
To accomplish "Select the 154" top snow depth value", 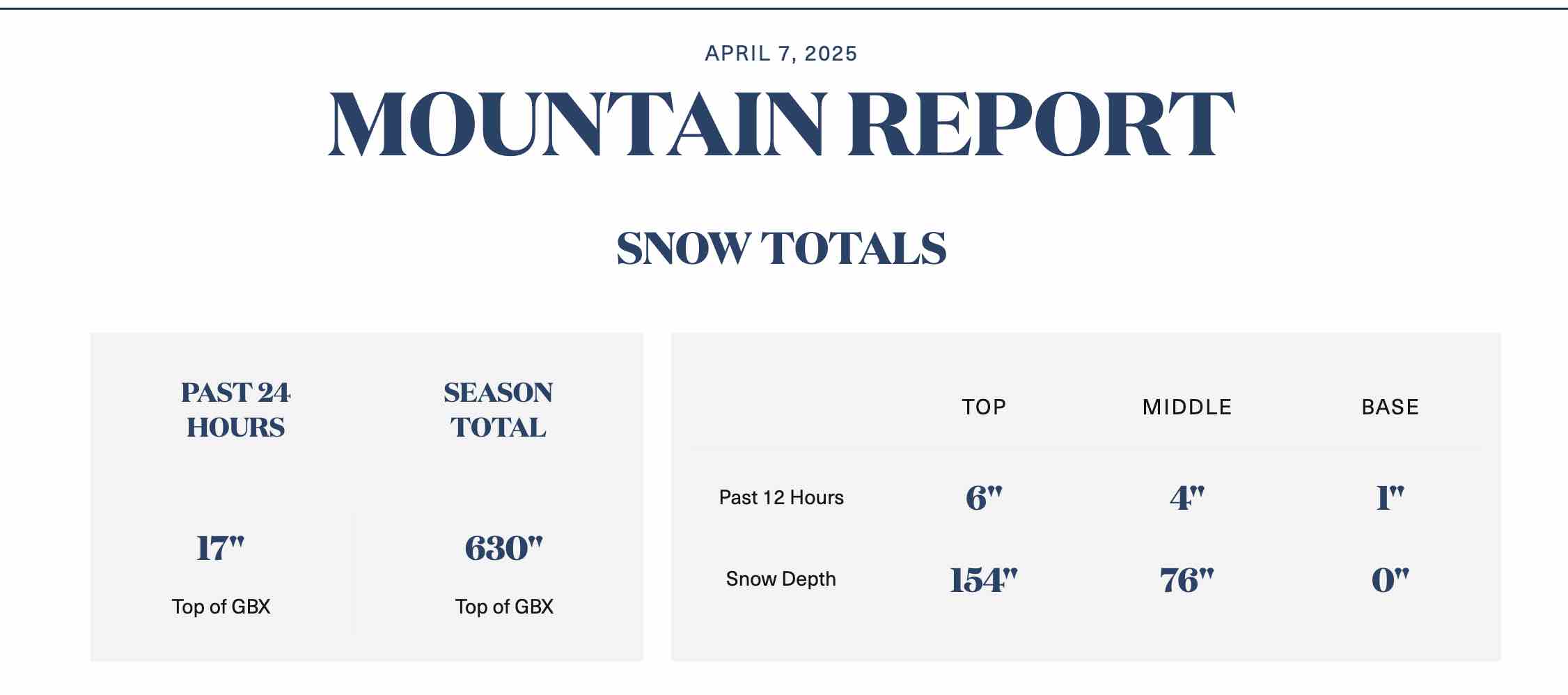I will [984, 580].
